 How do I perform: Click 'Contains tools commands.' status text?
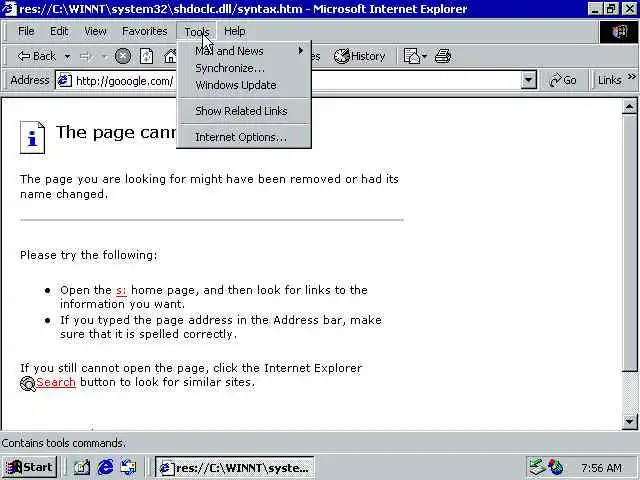[64, 443]
